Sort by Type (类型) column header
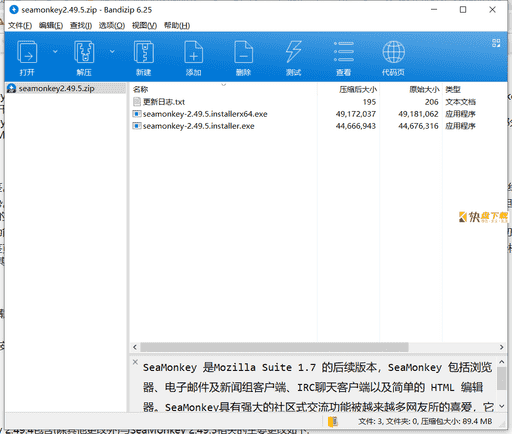This screenshot has height=434, width=512. [453, 89]
